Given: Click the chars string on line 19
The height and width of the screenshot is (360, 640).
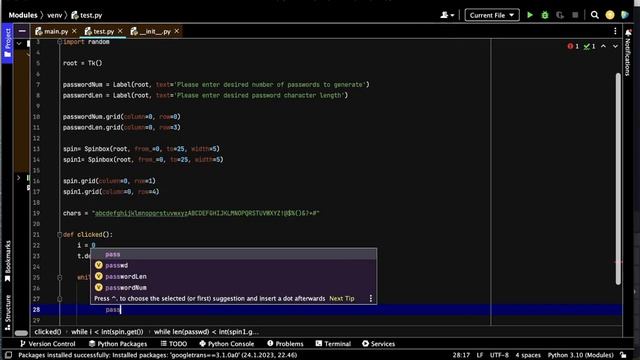Looking at the screenshot, I should 206,213.
